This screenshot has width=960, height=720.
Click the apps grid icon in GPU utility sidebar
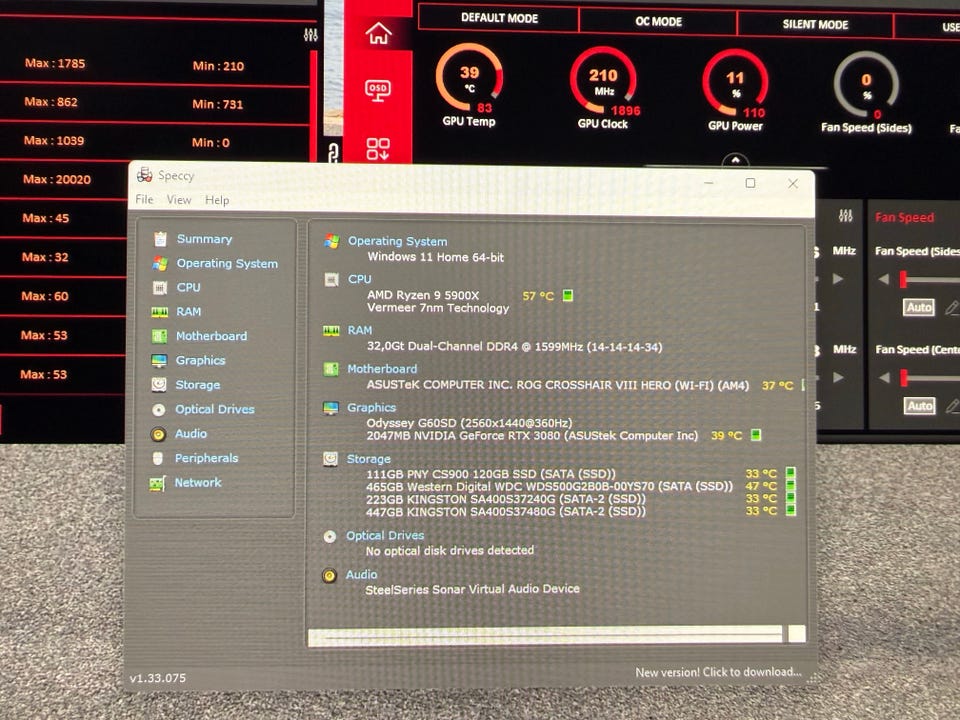click(378, 148)
